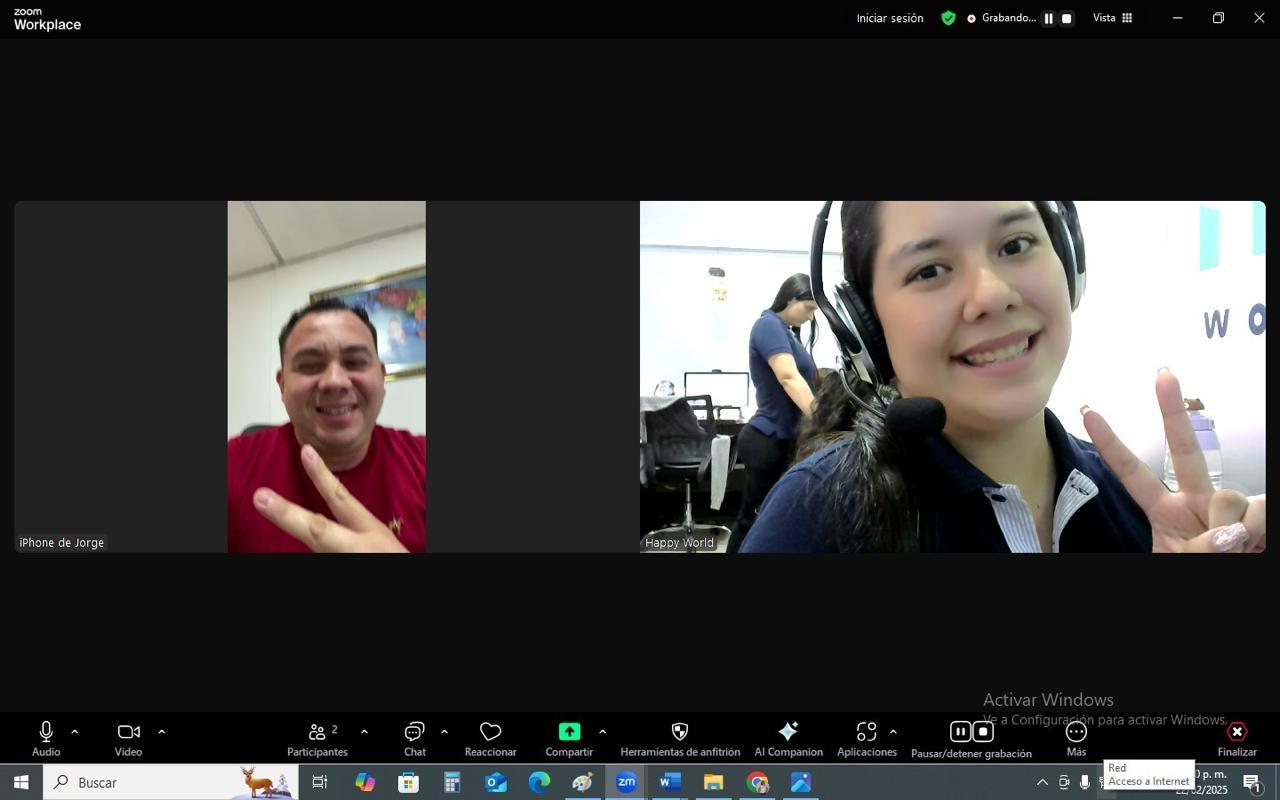The image size is (1280, 800).
Task: Open Chrome from the taskbar
Action: [757, 782]
